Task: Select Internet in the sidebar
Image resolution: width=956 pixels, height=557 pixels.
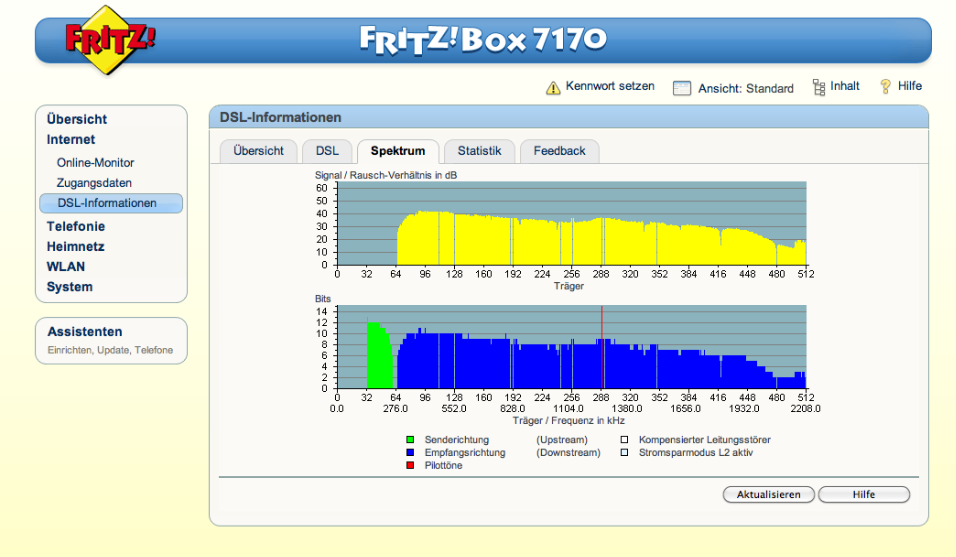Action: click(x=71, y=140)
